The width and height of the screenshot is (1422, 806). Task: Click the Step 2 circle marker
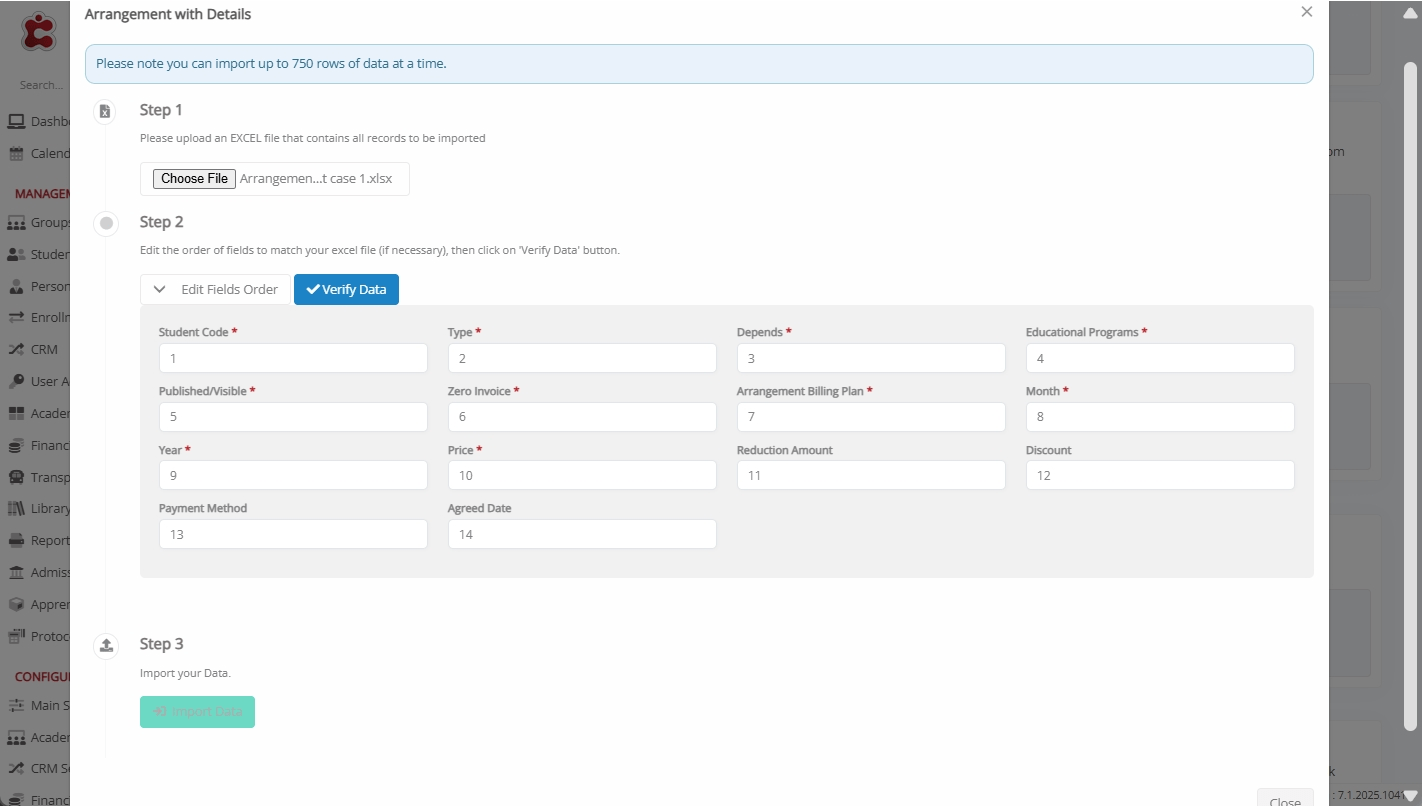[x=105, y=224]
